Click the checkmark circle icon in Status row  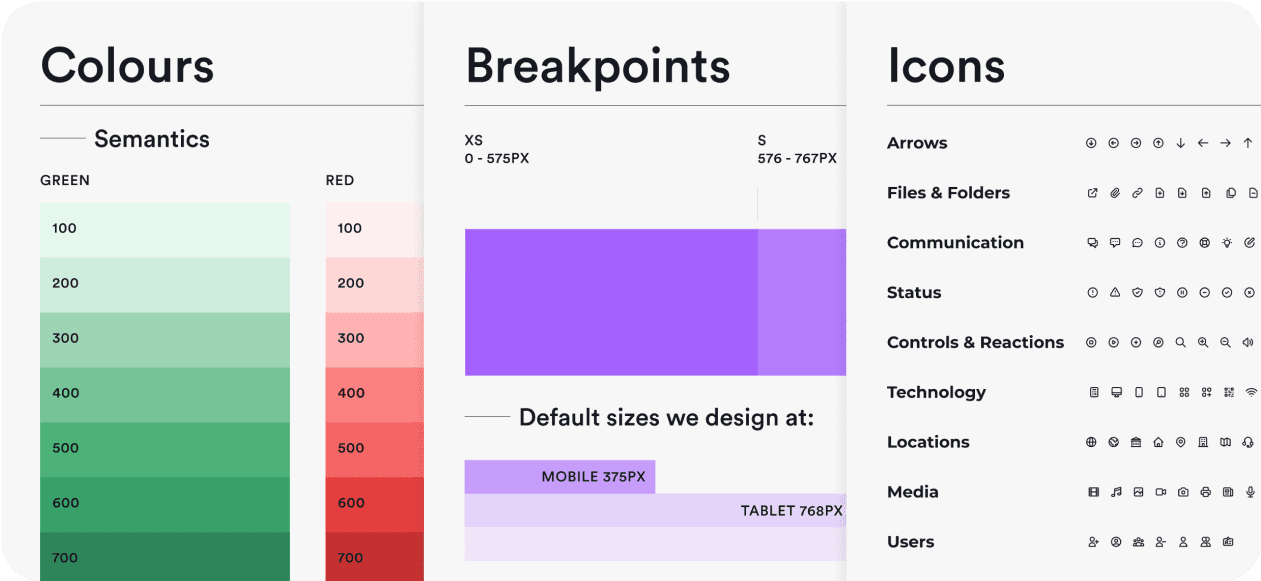tap(1225, 292)
